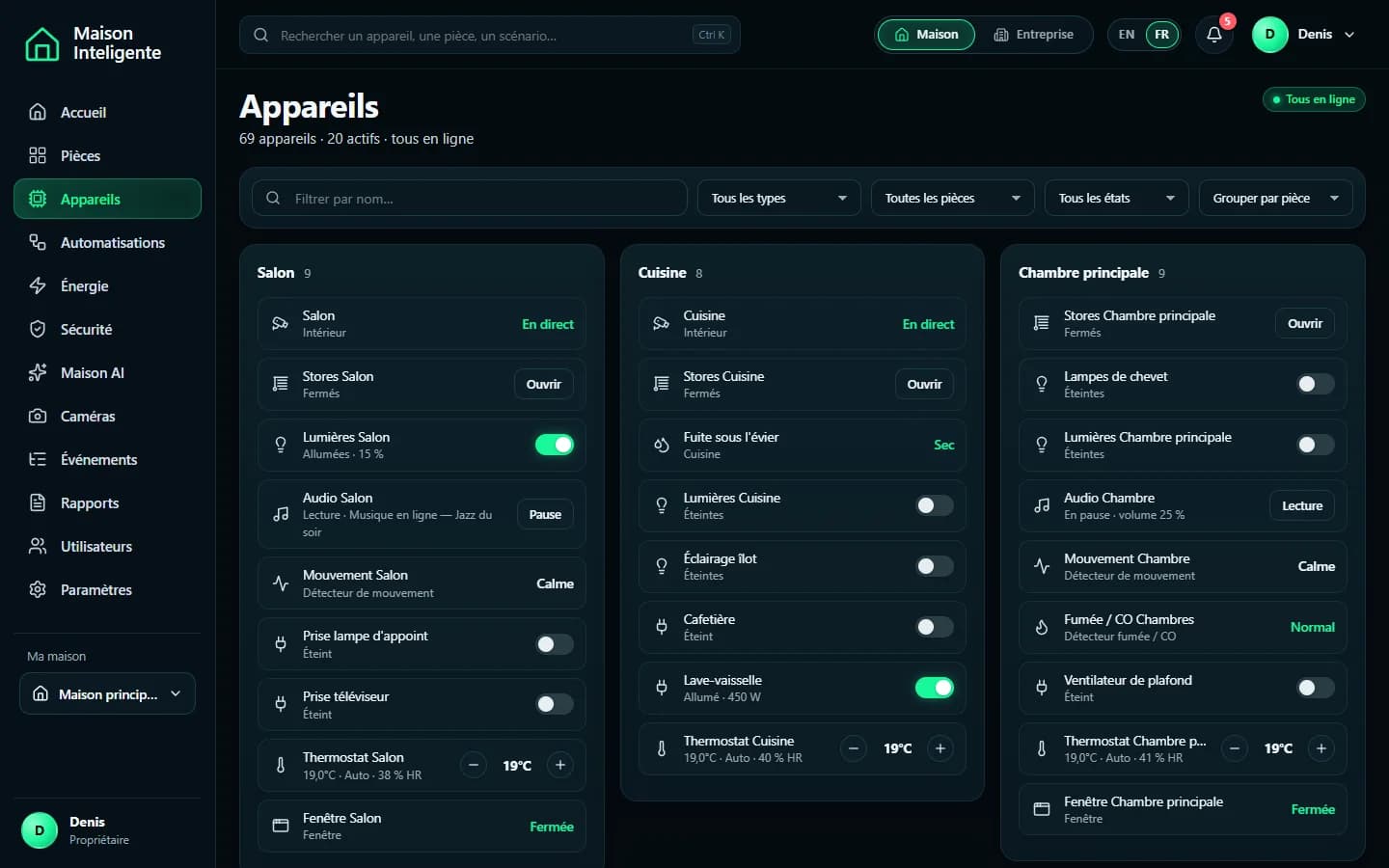
Task: Switch to the Entreprise tab
Action: point(1033,35)
